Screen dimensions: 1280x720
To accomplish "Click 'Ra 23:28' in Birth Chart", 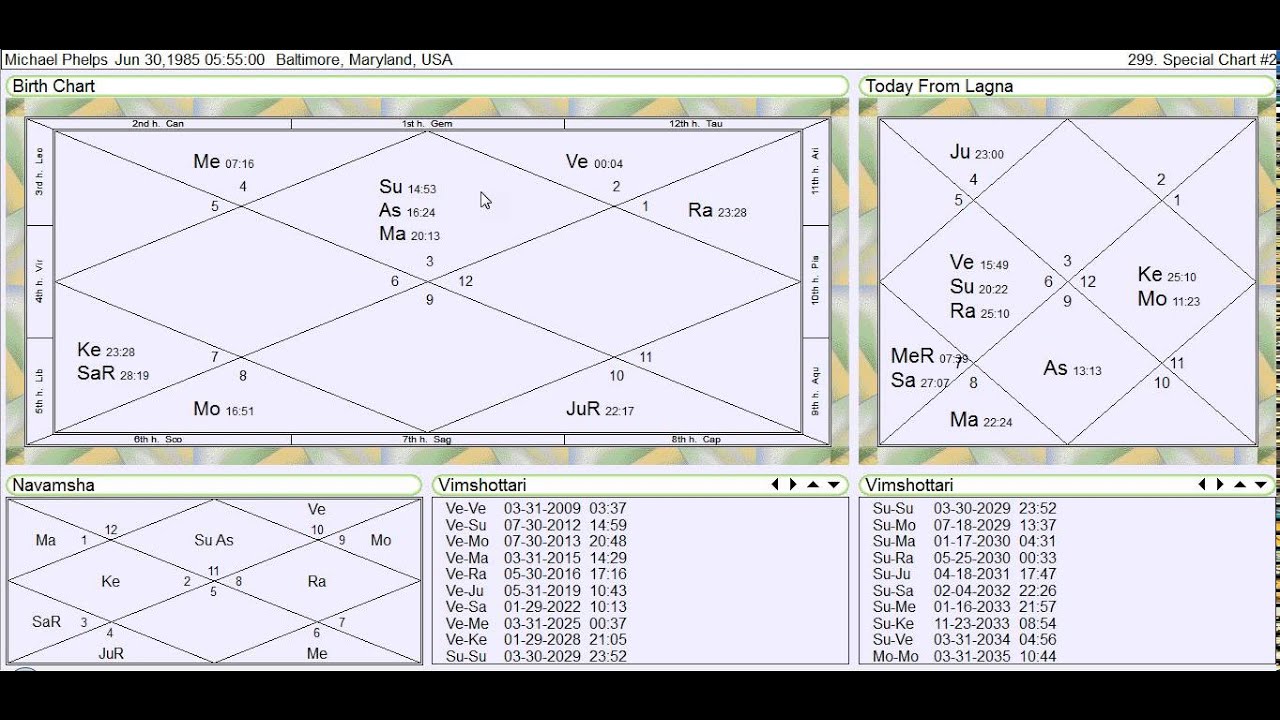I will [717, 210].
